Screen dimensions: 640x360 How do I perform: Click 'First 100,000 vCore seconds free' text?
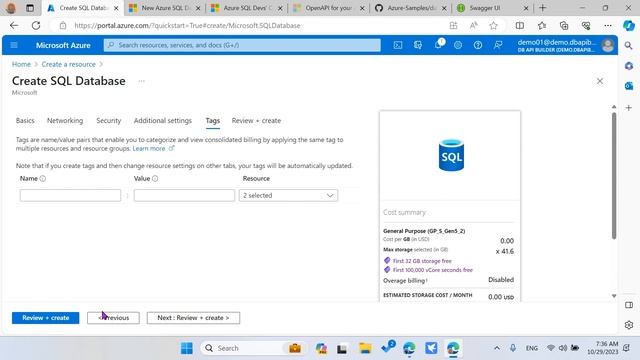[x=433, y=270]
